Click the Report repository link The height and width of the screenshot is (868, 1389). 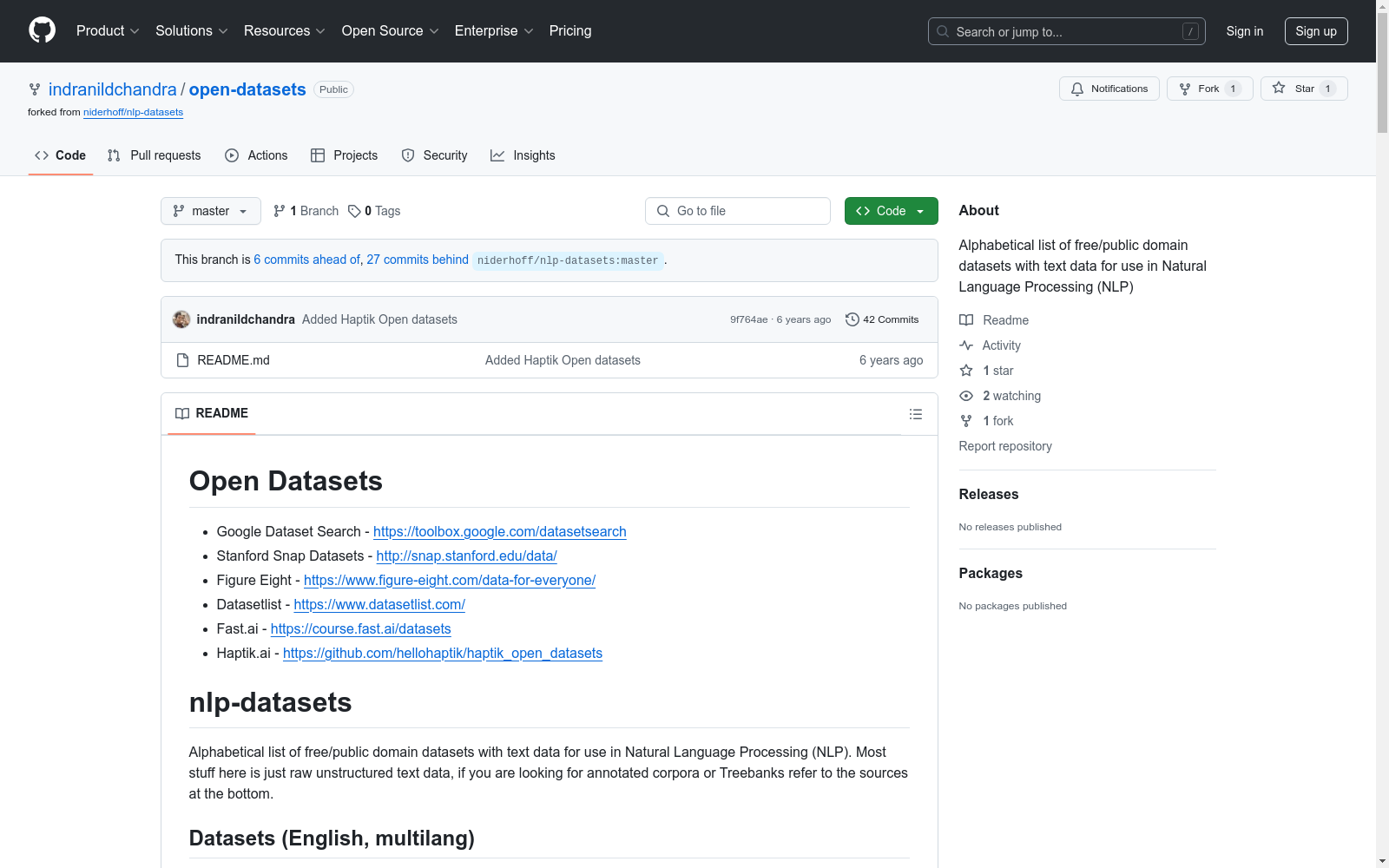(1005, 446)
